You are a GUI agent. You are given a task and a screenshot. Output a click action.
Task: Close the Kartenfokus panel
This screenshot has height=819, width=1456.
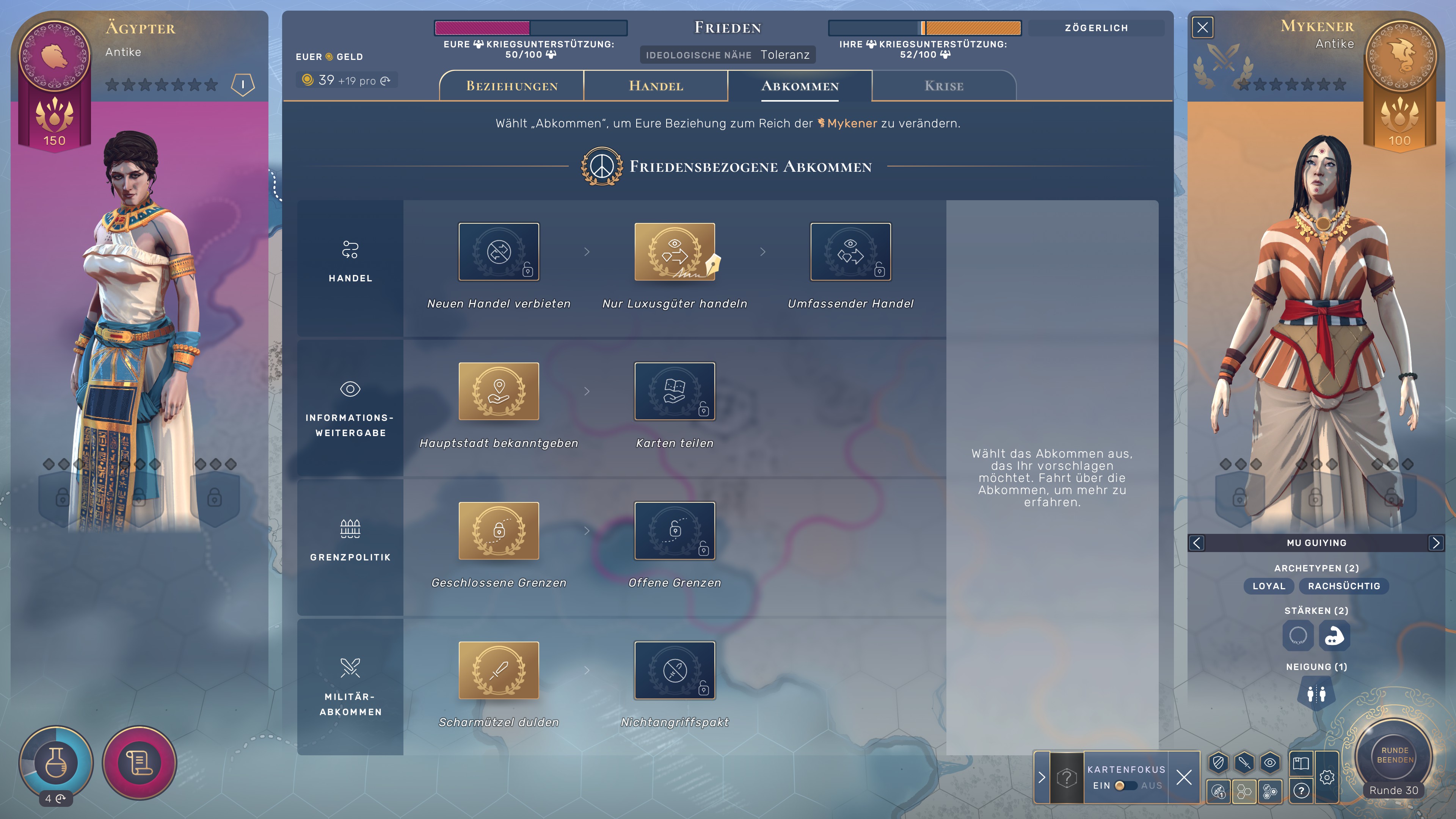(x=1183, y=778)
